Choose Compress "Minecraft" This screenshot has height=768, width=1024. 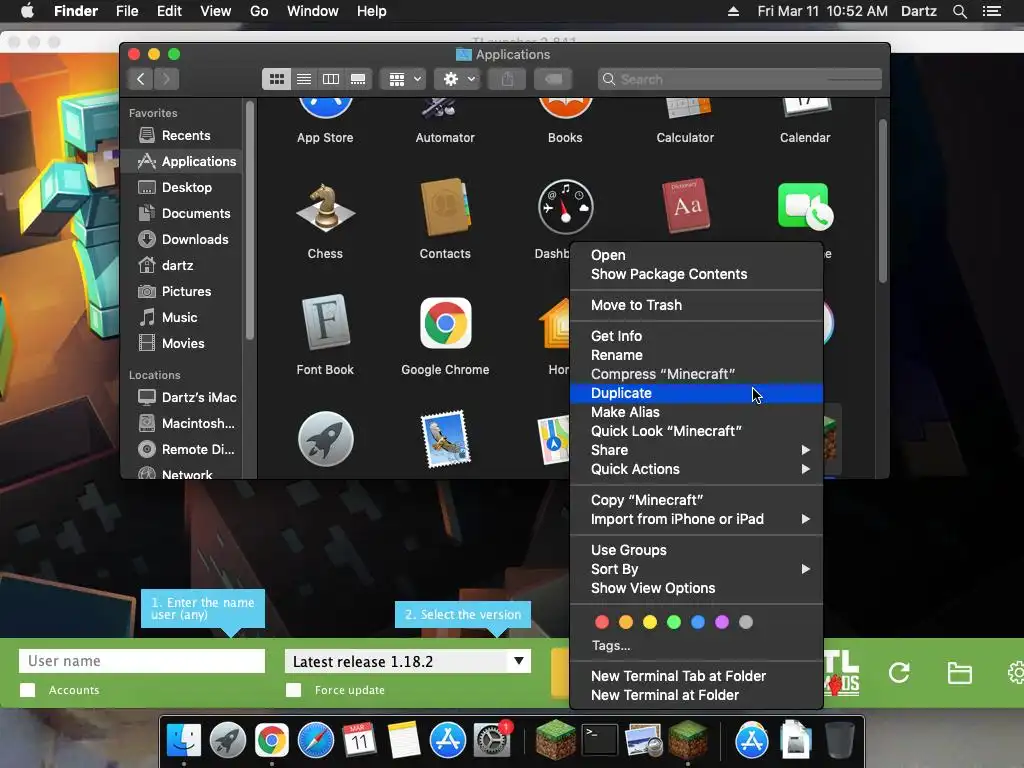696,374
